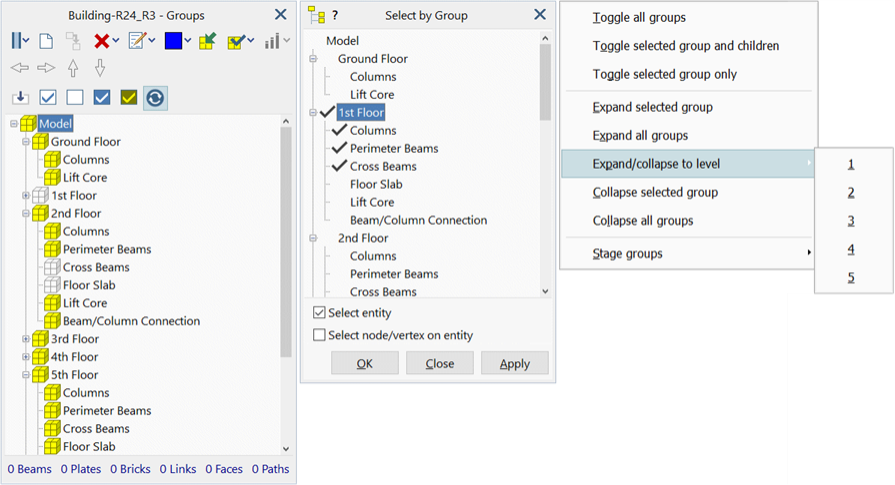Toggle the Cross Beams check under 1st Floor
The width and height of the screenshot is (895, 485).
click(340, 166)
